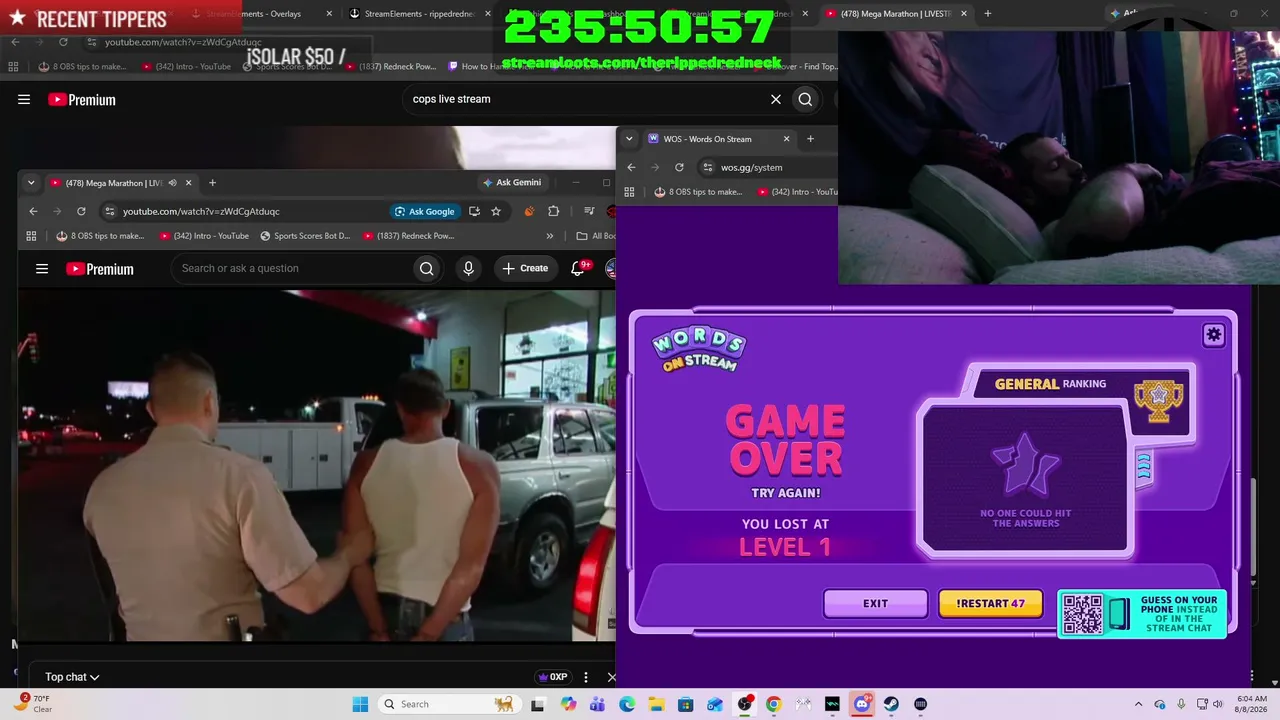1280x720 pixels.
Task: Open the apps grid in front window bookmarks bar
Action: pos(31,236)
